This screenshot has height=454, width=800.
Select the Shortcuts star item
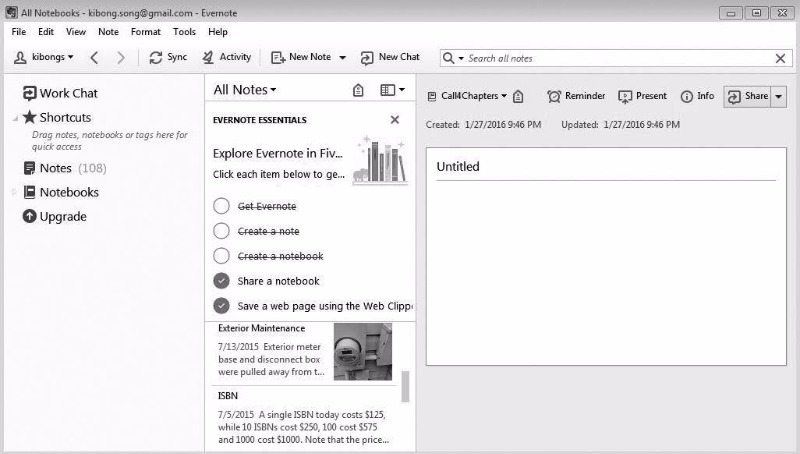tap(57, 117)
